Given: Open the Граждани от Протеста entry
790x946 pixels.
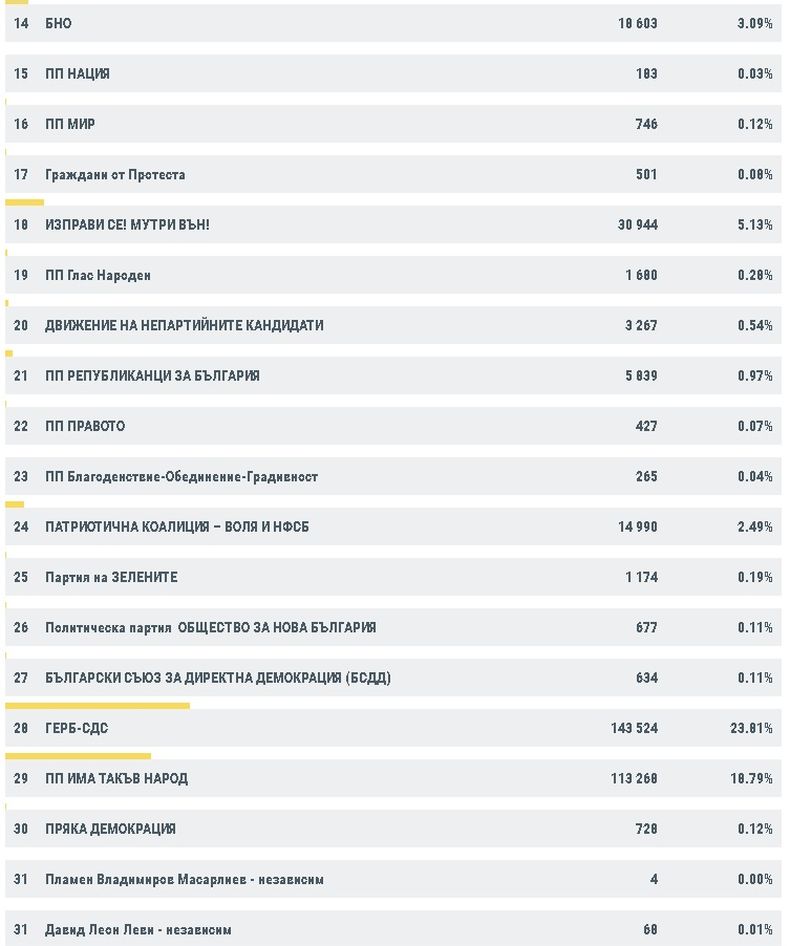Looking at the screenshot, I should [x=115, y=175].
